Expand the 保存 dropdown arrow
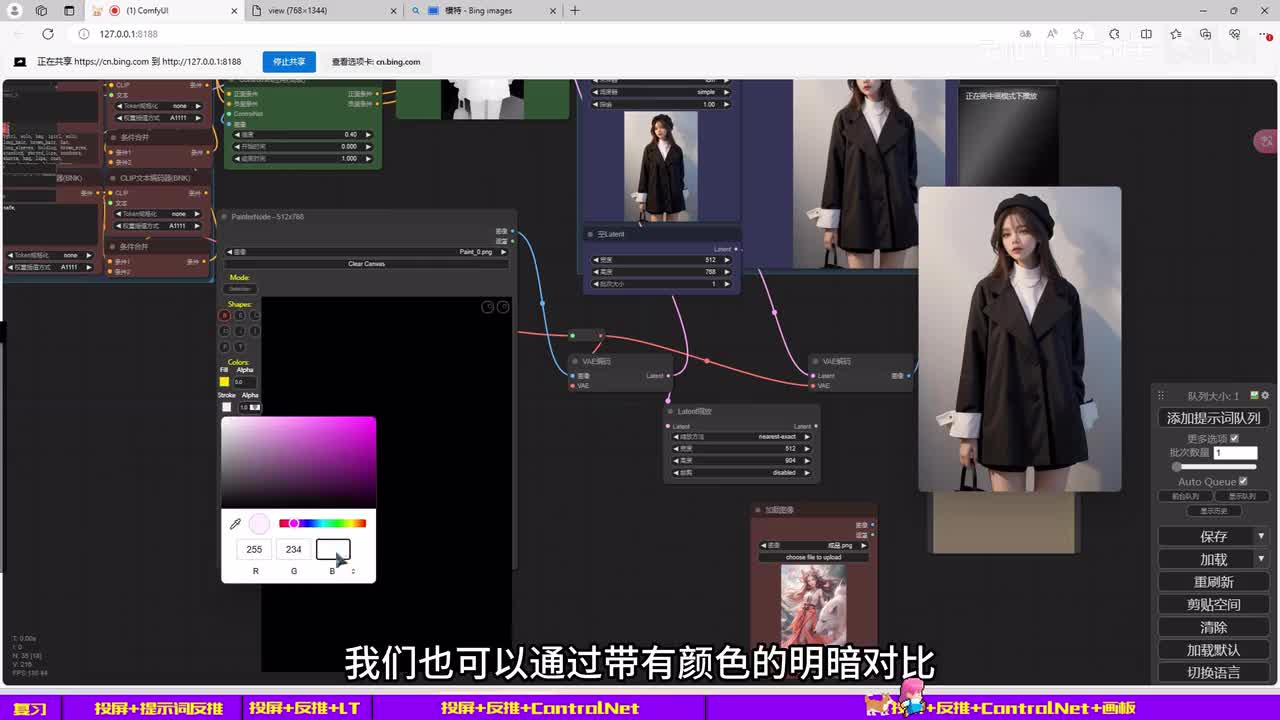Viewport: 1280px width, 720px height. (x=1261, y=536)
